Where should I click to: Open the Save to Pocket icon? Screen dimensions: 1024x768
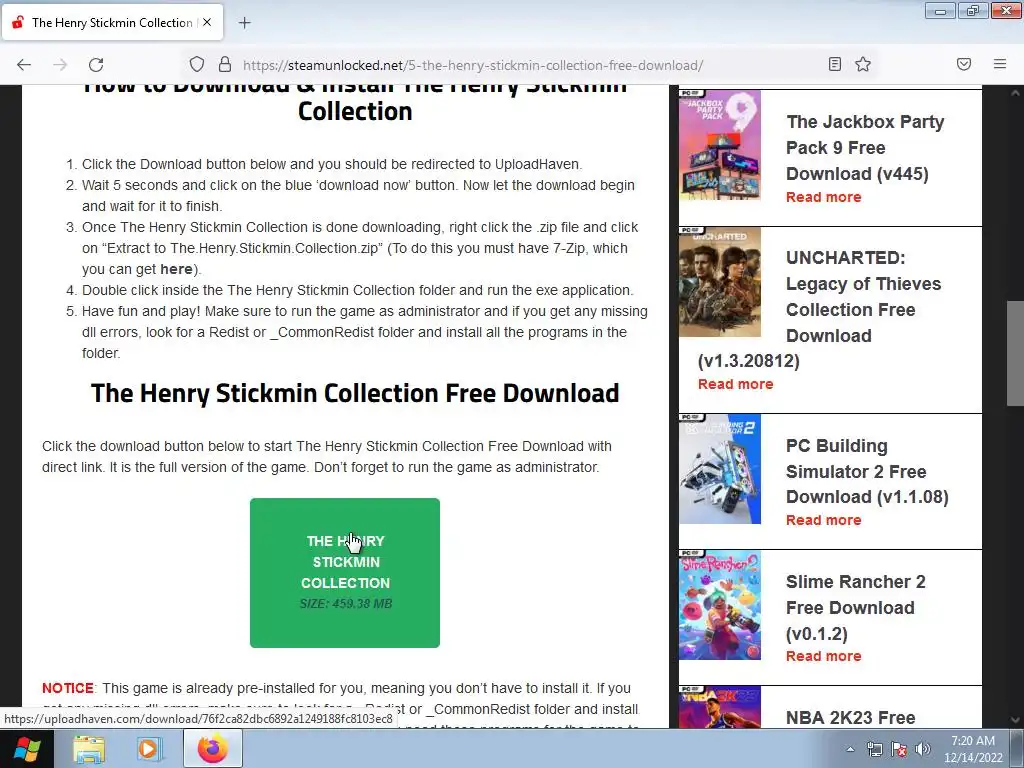[x=964, y=64]
